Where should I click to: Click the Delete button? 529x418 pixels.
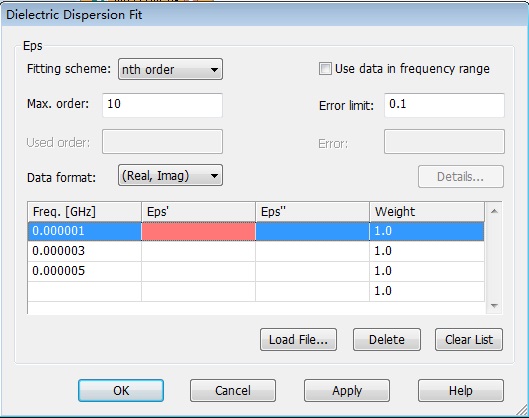click(387, 339)
